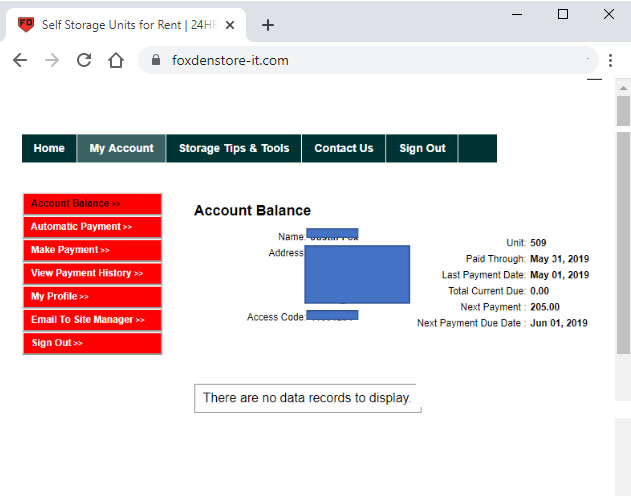The image size is (631, 496).
Task: Open a new tab with the plus icon
Action: tap(267, 25)
